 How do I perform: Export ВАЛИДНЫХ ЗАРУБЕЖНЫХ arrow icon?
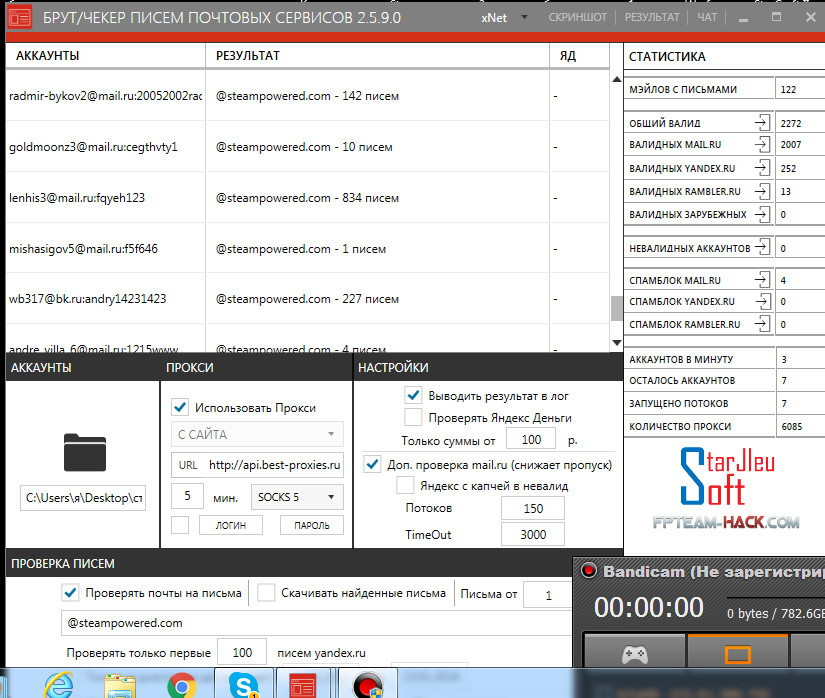pyautogui.click(x=762, y=214)
